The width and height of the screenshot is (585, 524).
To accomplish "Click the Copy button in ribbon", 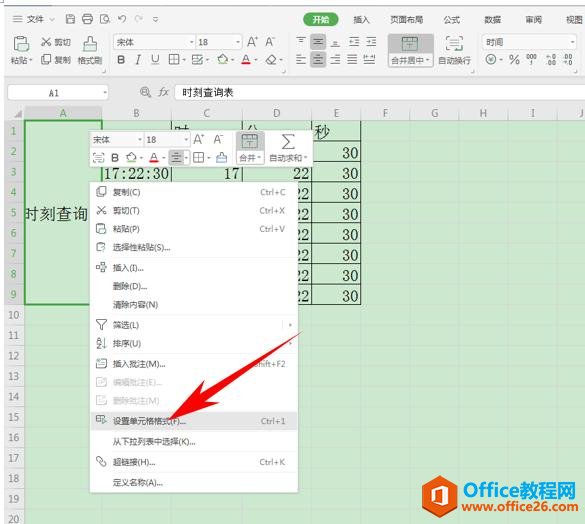I will tap(55, 59).
